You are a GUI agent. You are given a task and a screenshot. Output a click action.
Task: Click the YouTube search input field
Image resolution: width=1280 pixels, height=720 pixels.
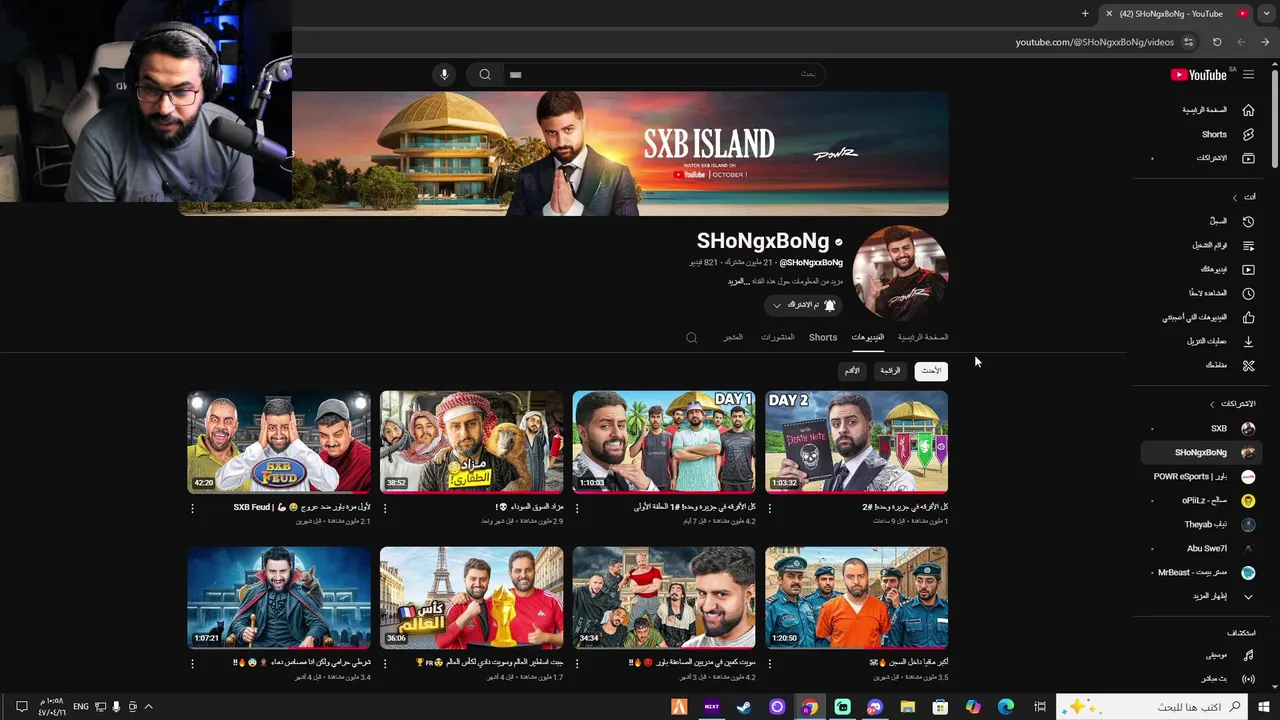(665, 74)
